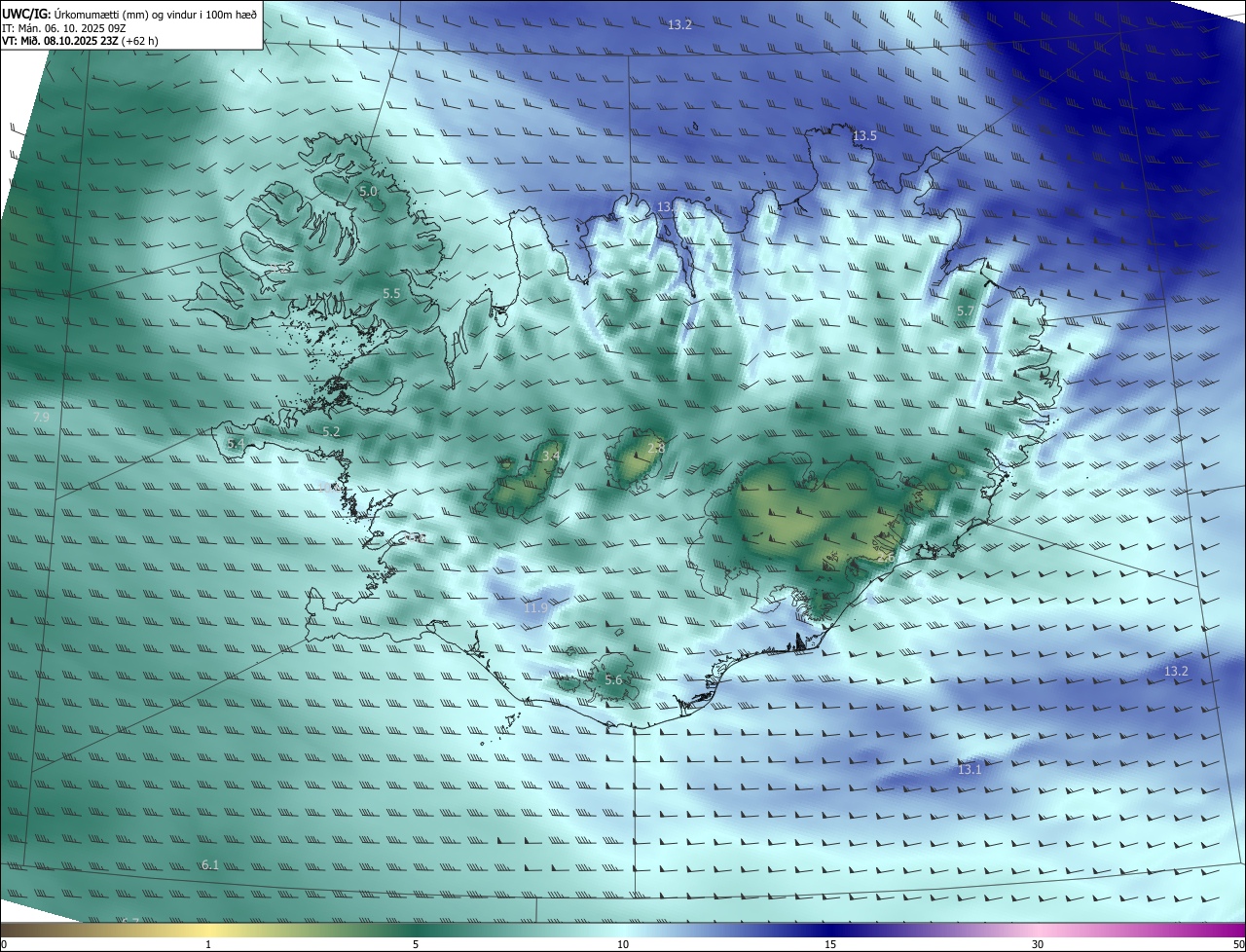
Task: Click the 13.1 value label on the map
Action: [x=970, y=770]
